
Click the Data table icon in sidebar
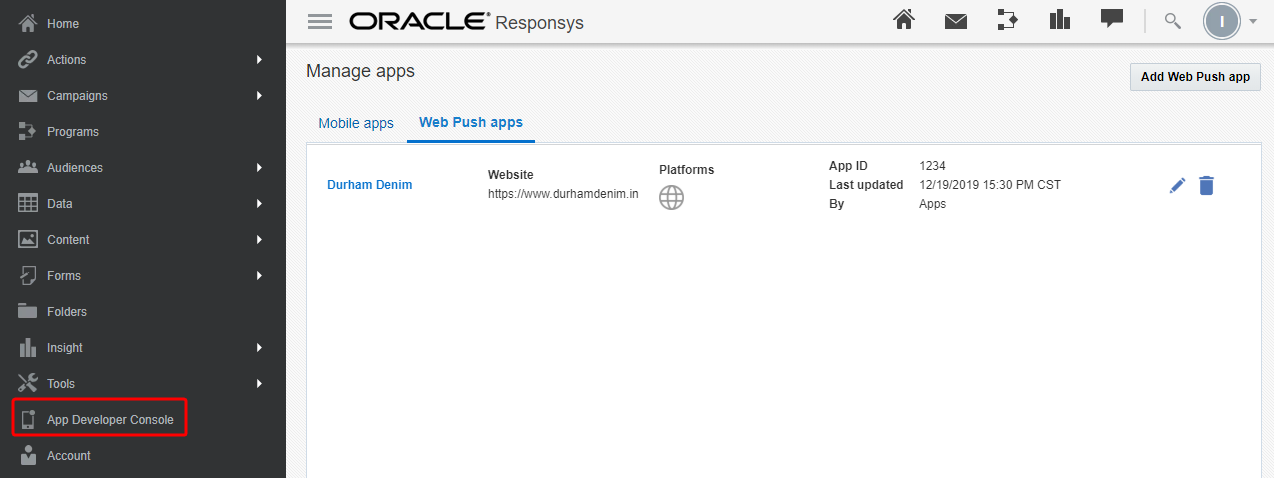coord(28,203)
